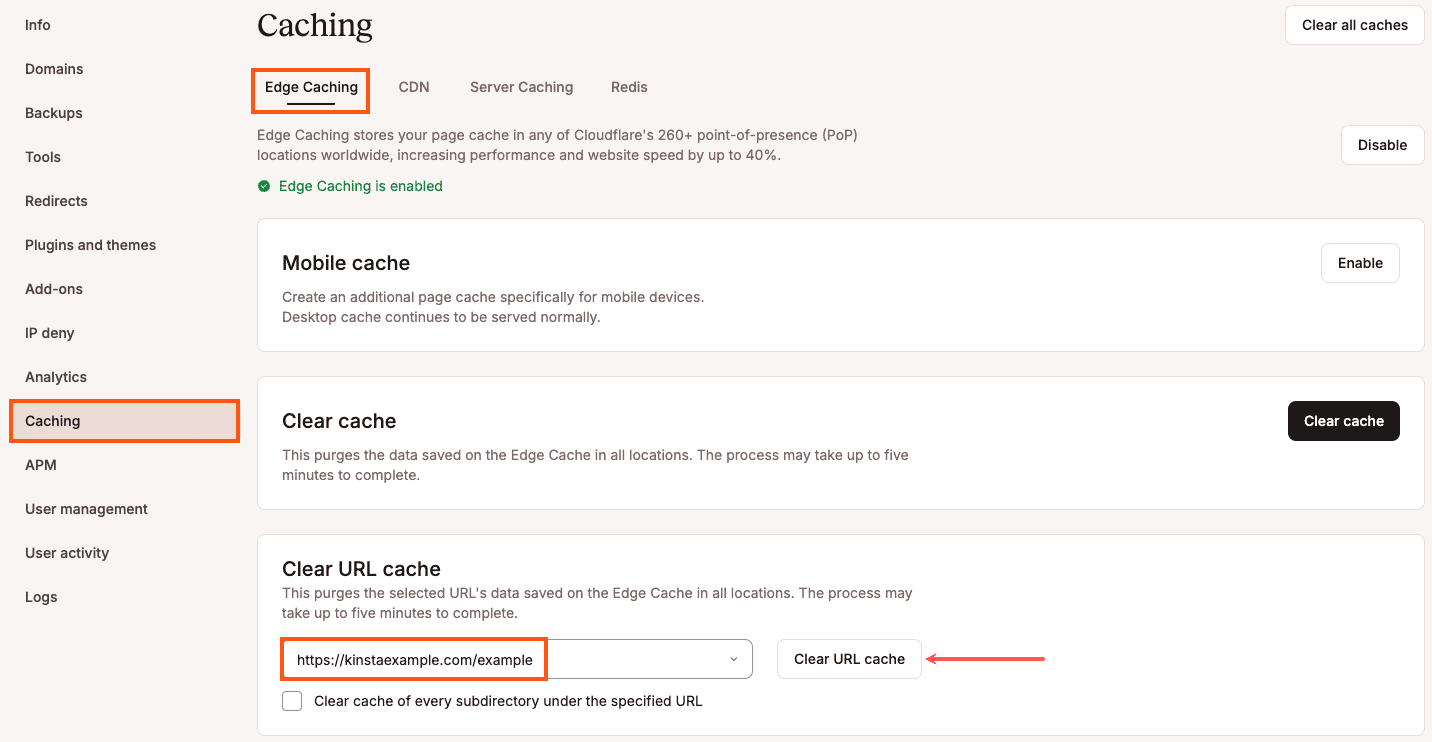Open the Clear URL cache dropdown selector

pyautogui.click(x=733, y=659)
